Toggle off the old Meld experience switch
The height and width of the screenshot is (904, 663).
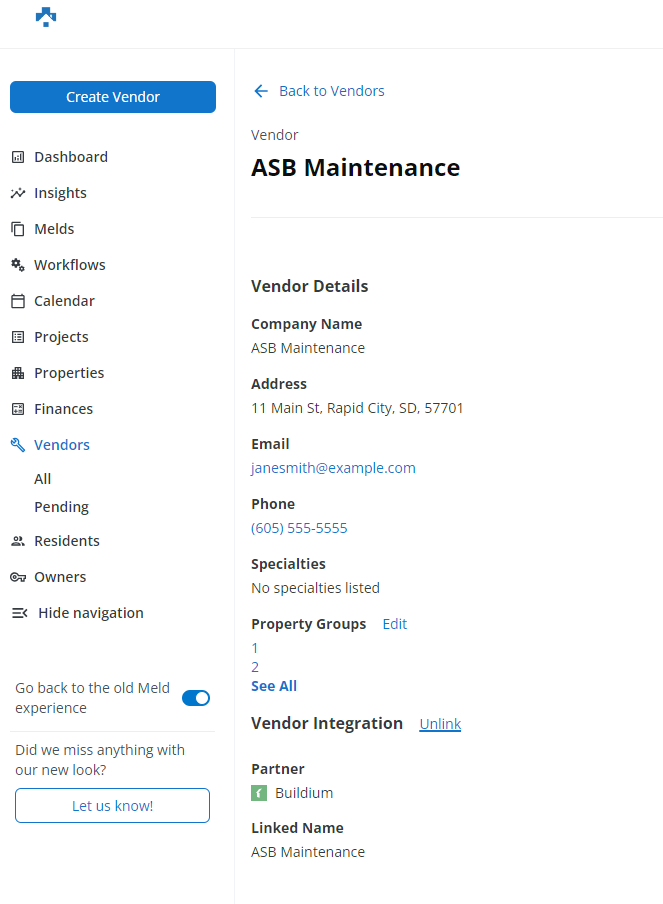click(196, 698)
